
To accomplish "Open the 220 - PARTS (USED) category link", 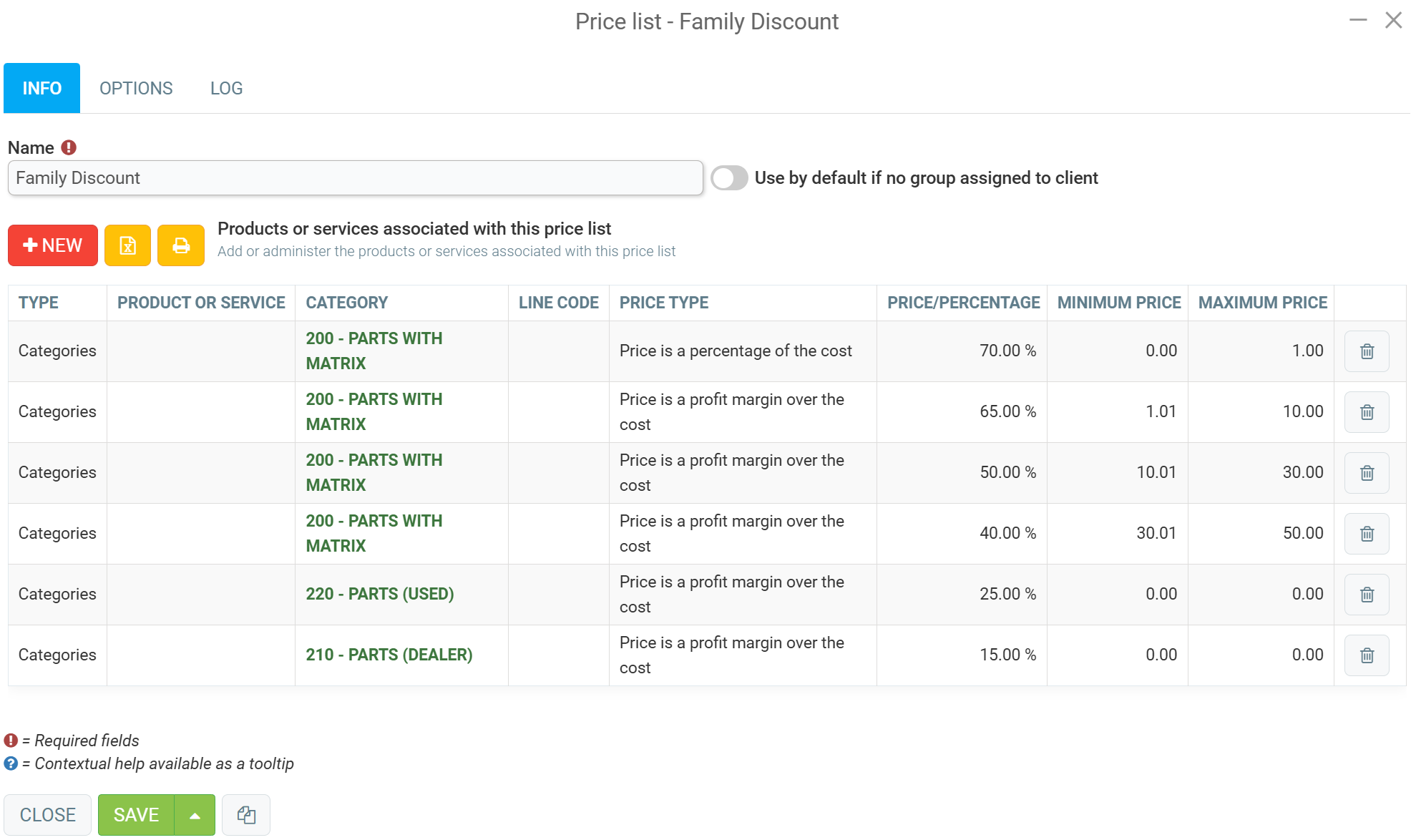I will (x=380, y=594).
